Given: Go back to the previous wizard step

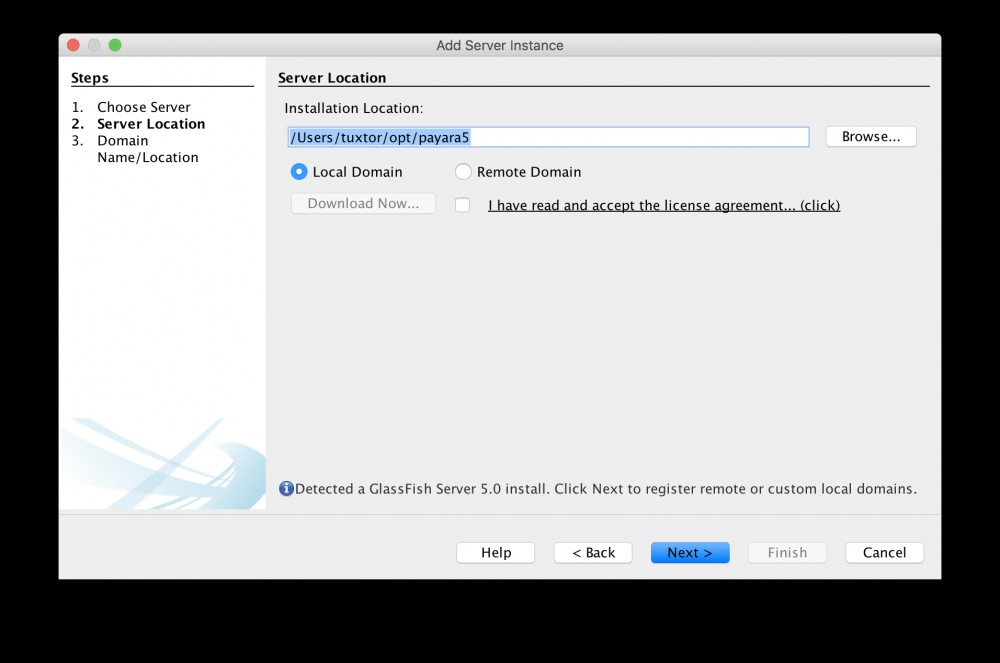Looking at the screenshot, I should pyautogui.click(x=592, y=552).
